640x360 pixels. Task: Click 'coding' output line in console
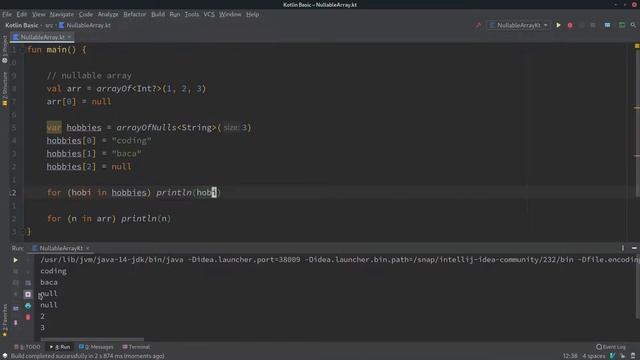pos(53,271)
